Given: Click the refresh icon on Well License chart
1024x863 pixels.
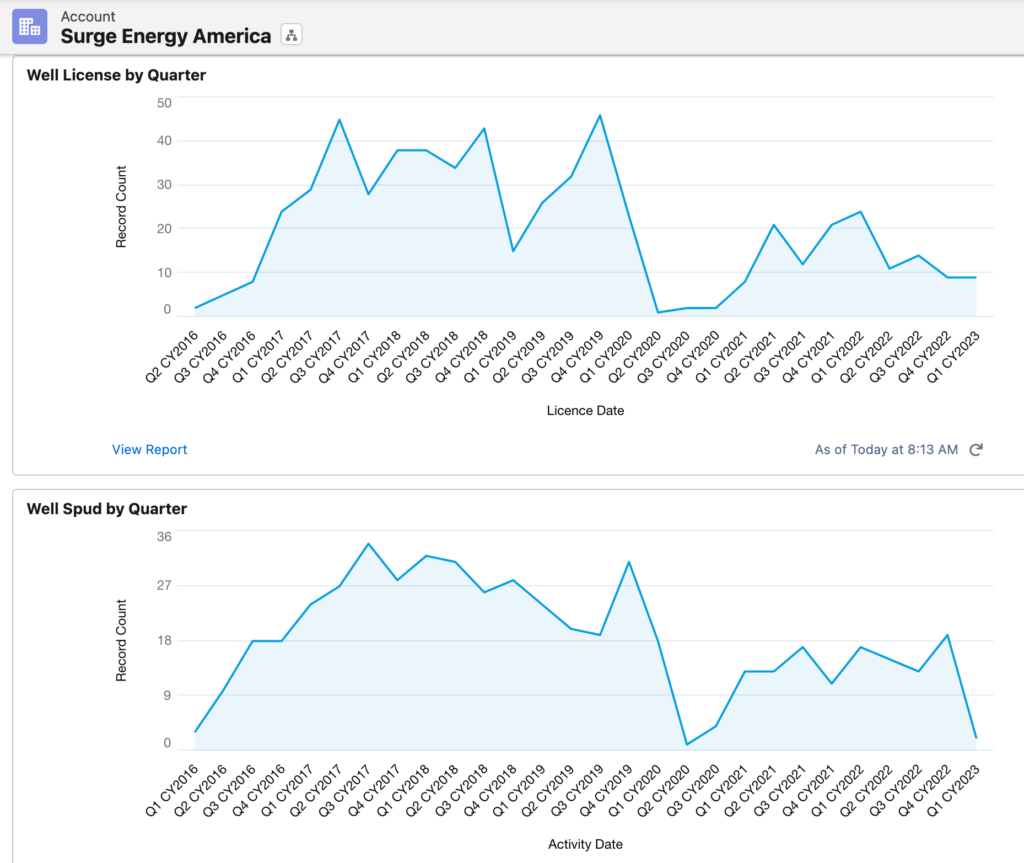Looking at the screenshot, I should 976,450.
